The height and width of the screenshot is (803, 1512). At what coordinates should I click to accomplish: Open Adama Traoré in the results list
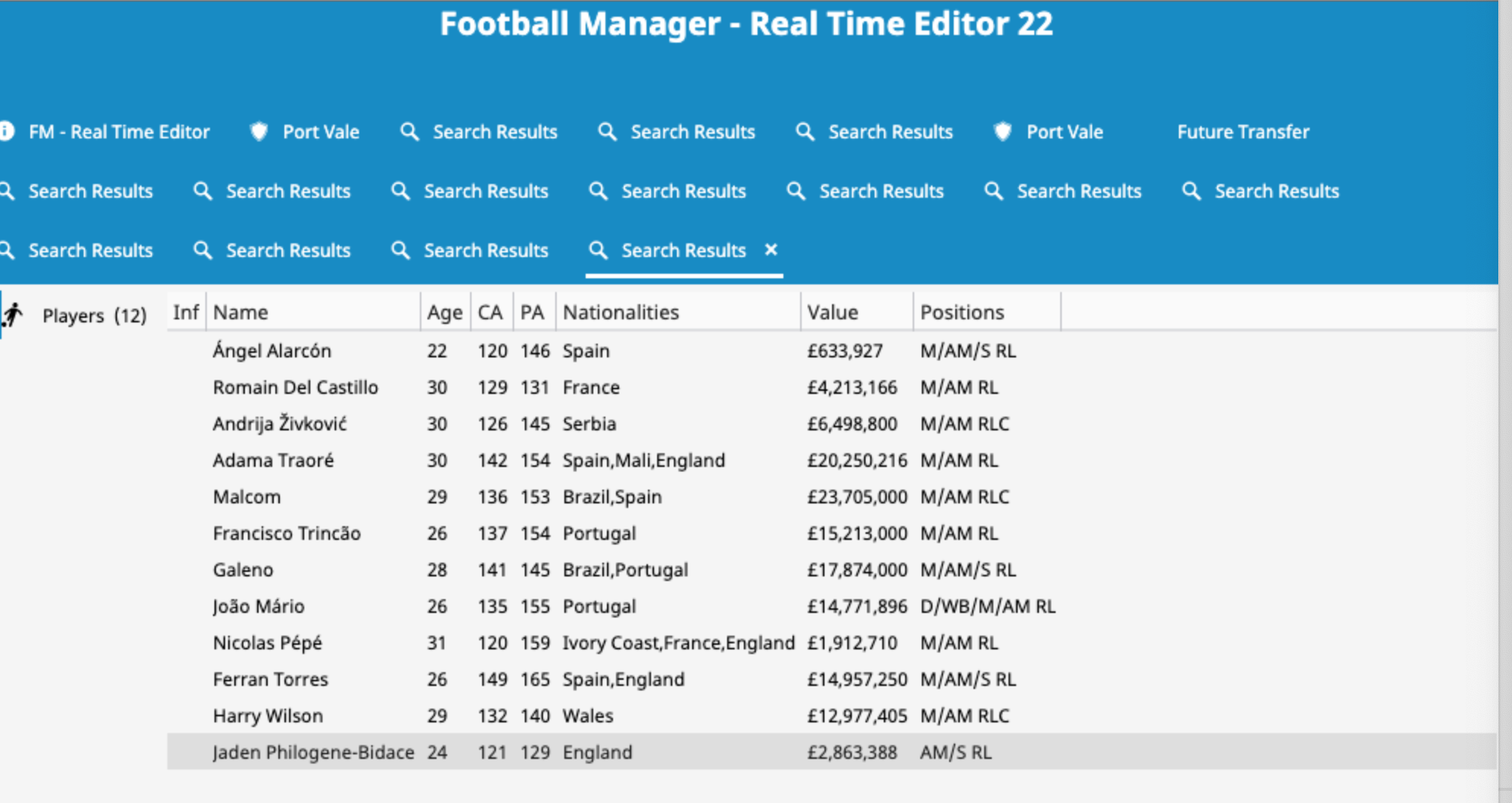coord(273,460)
